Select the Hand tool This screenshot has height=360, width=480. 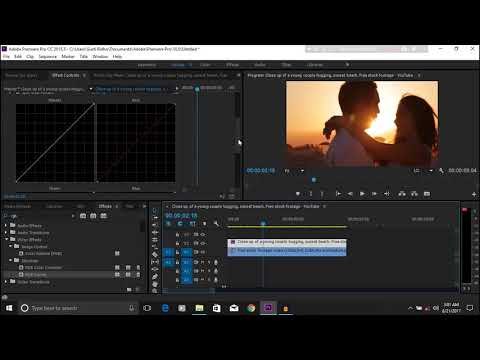coord(155,284)
